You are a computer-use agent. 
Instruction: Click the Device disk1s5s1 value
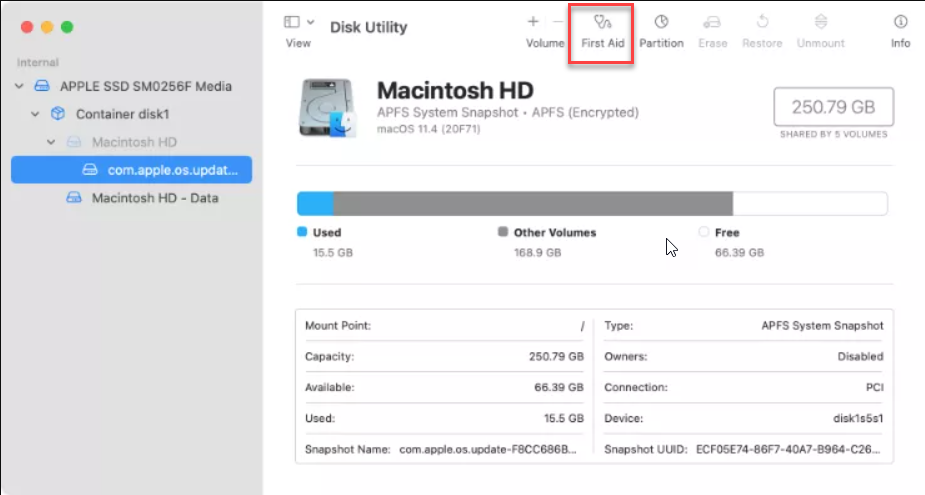tap(858, 418)
